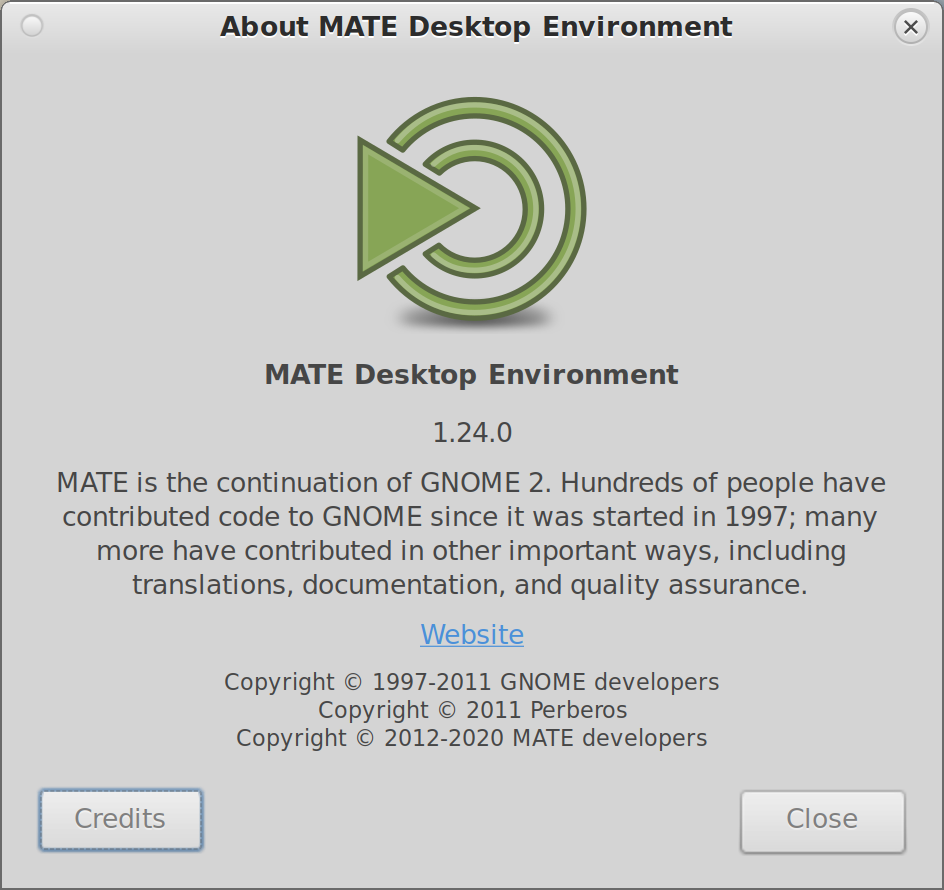The image size is (944, 890).
Task: Click the X icon in the title bar
Action: 910,27
